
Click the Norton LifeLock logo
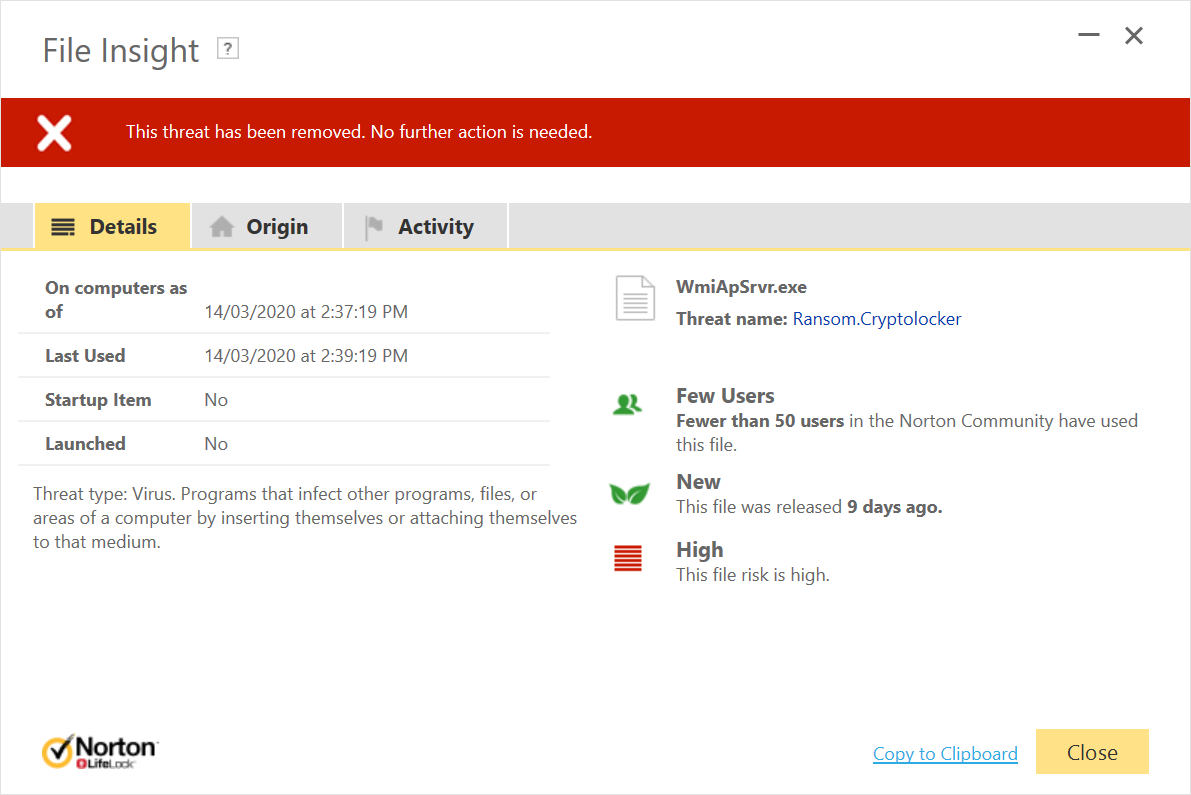pos(99,752)
